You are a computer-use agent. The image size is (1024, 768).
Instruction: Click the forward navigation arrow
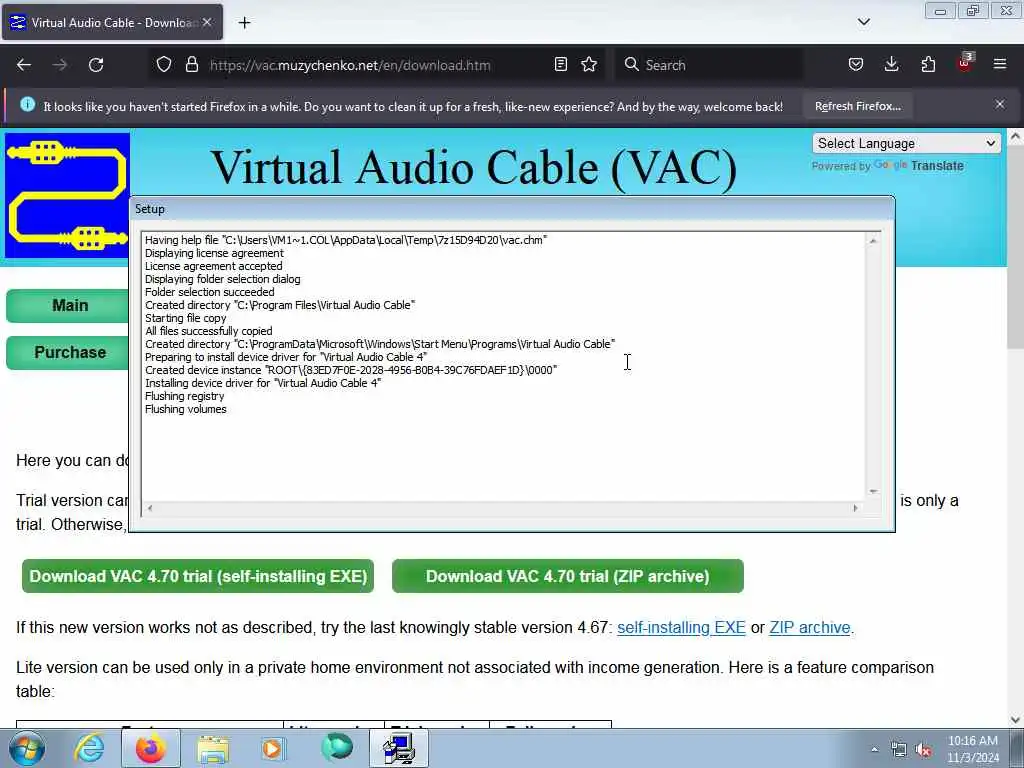[60, 65]
